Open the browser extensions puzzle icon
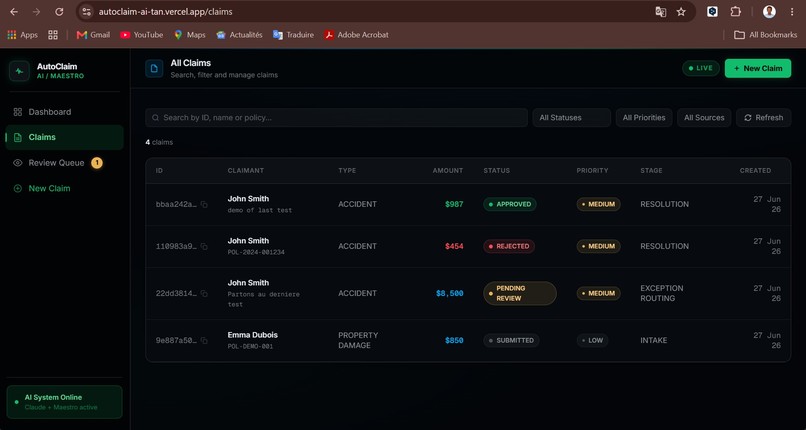Image resolution: width=806 pixels, height=430 pixels. [736, 12]
